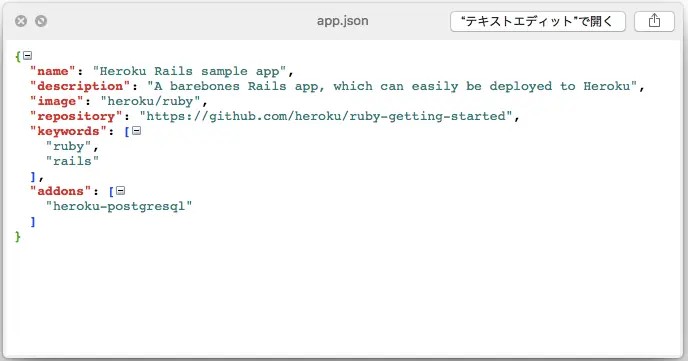Click the share icon button

coord(654,21)
